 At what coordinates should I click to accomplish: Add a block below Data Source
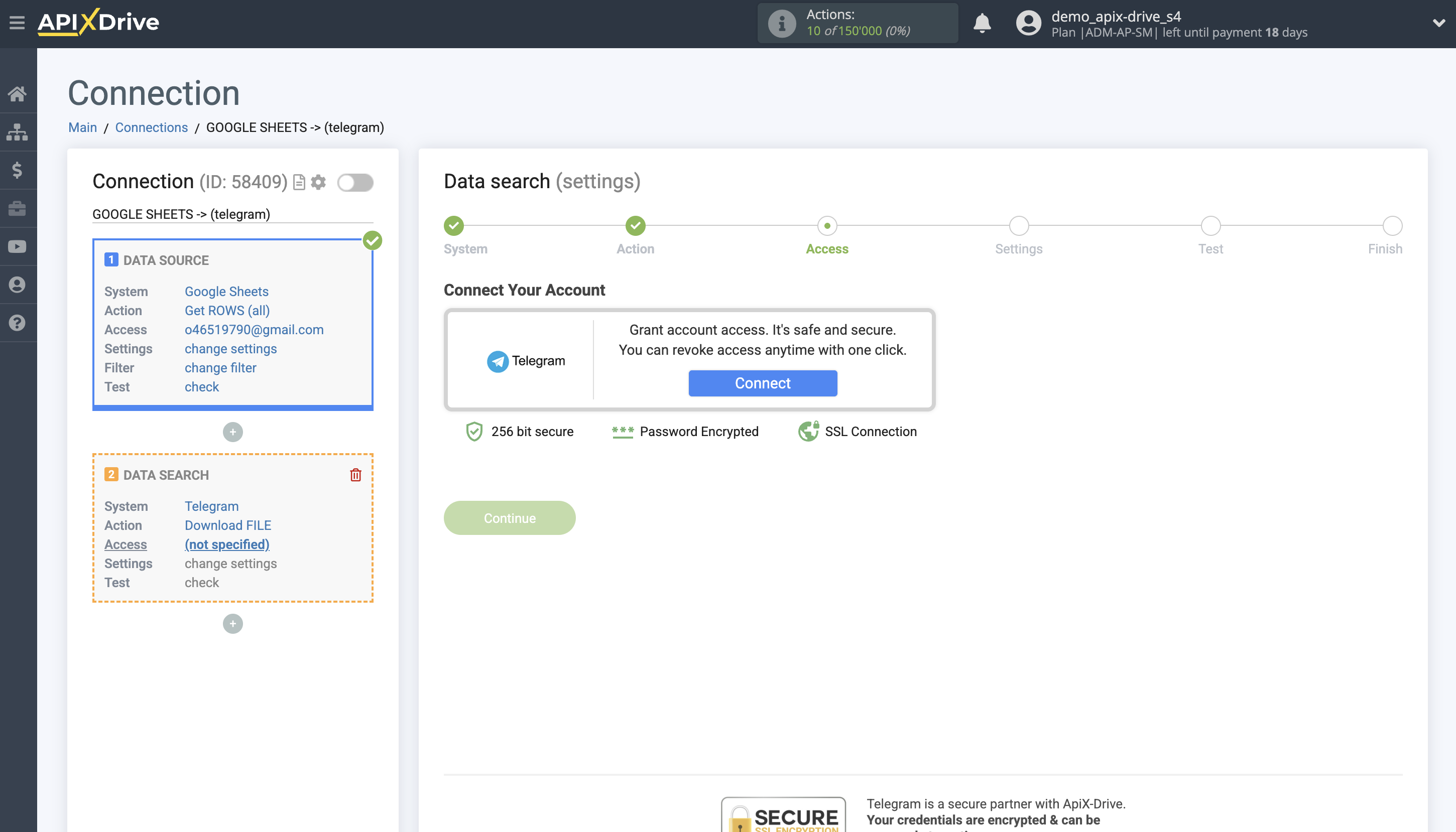pyautogui.click(x=232, y=432)
